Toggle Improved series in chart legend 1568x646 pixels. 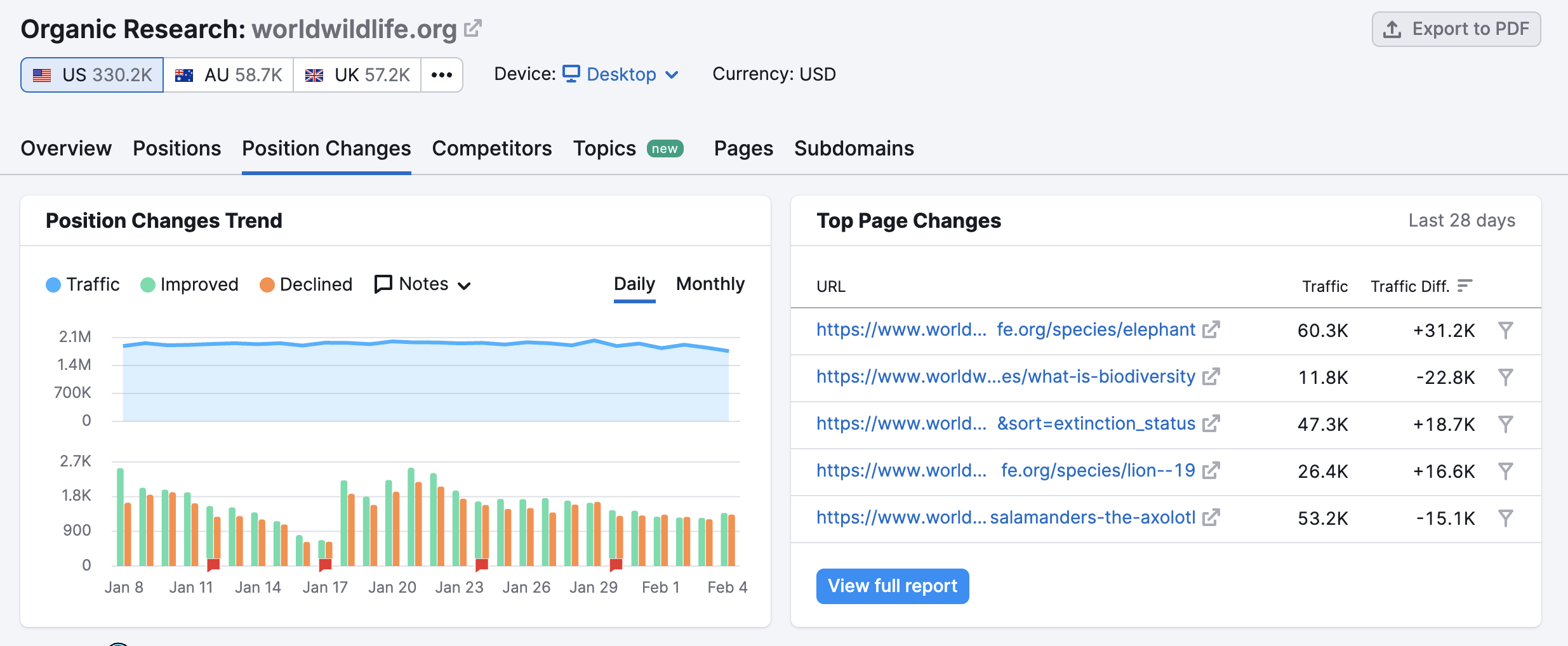189,284
